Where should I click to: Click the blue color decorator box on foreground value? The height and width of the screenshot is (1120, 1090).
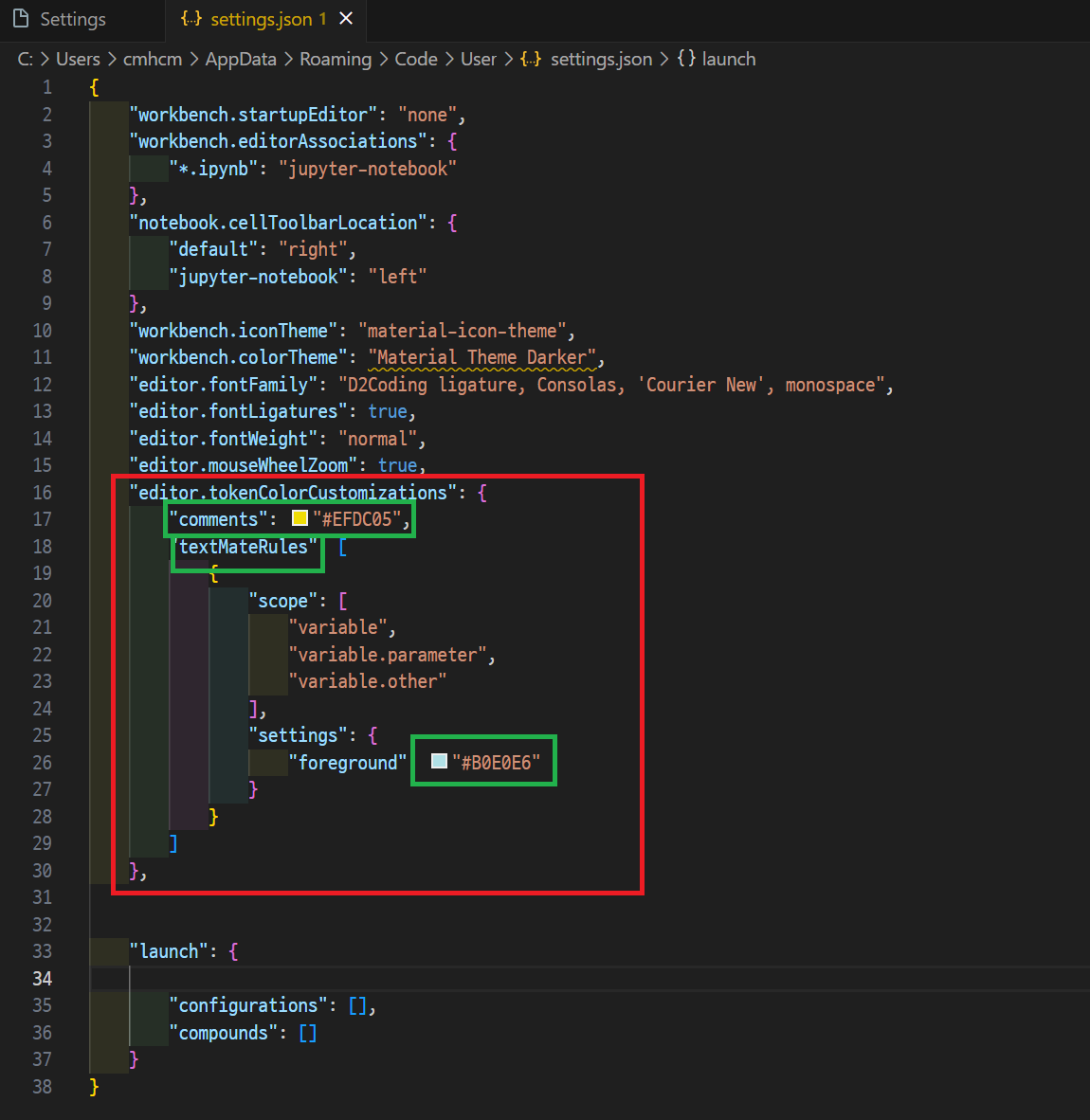click(x=437, y=760)
